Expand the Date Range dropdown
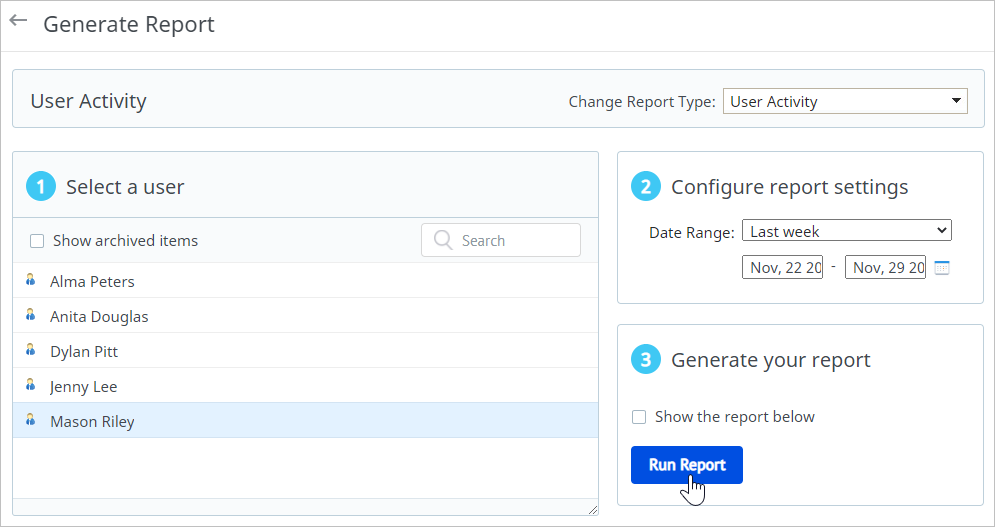The image size is (995, 527). click(x=846, y=231)
